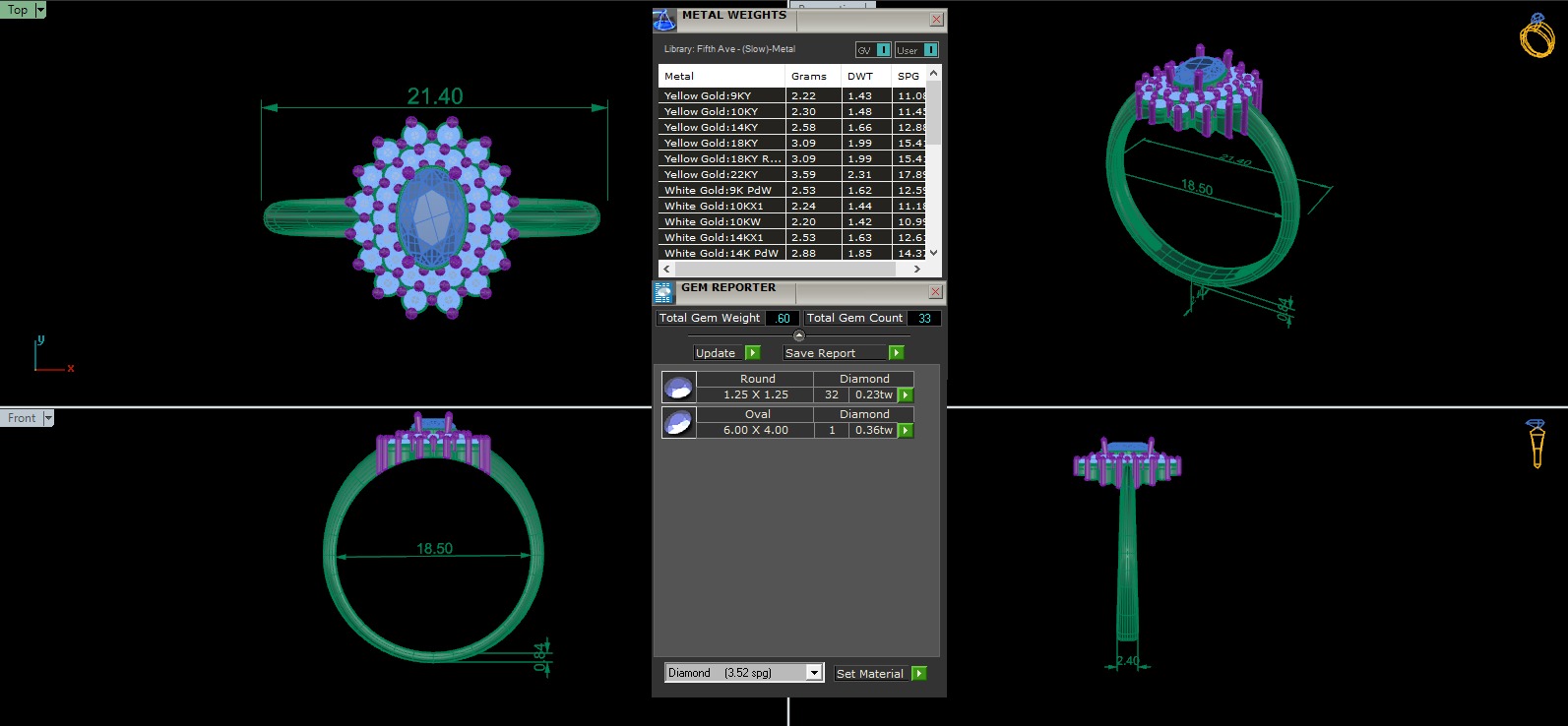Click the 21.40 dimension in Top view
This screenshot has width=1568, height=726.
(435, 96)
